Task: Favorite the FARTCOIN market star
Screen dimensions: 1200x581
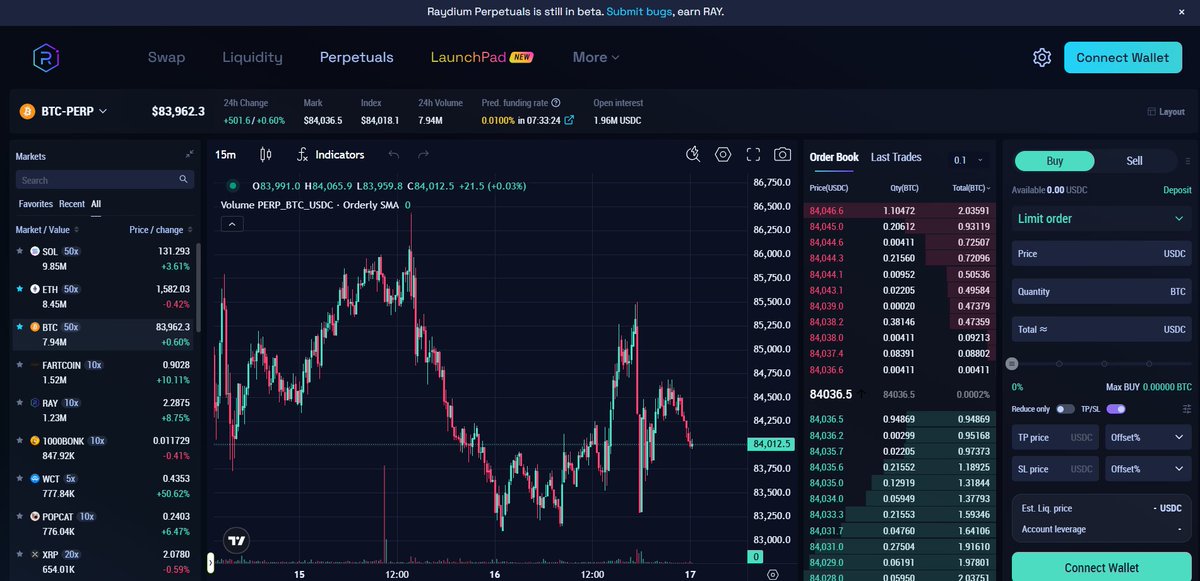Action: 20,365
